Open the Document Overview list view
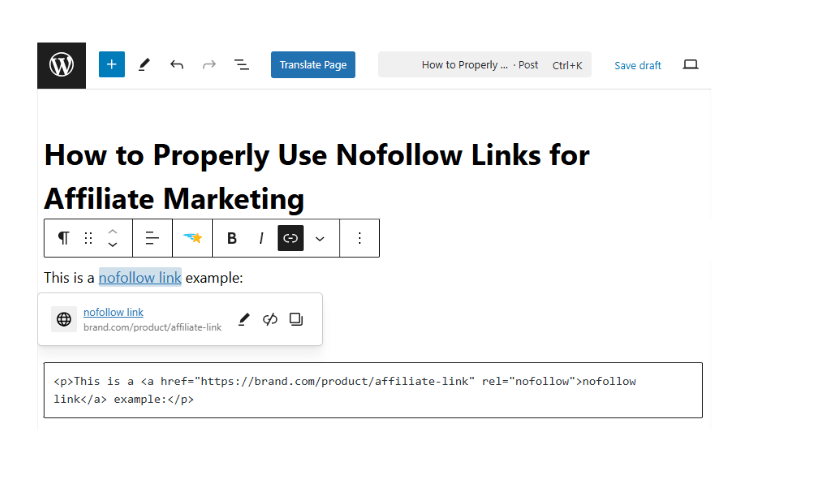The width and height of the screenshot is (834, 478). 241,65
